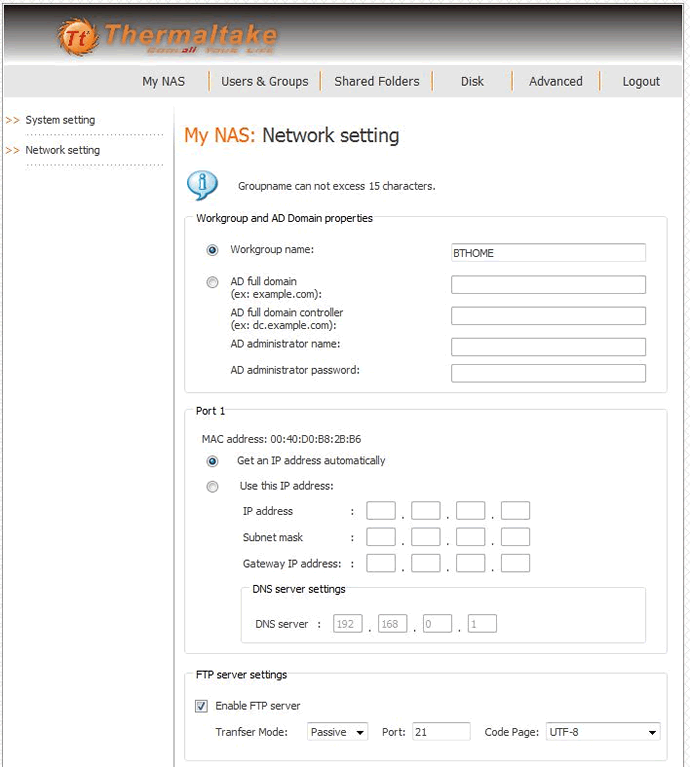This screenshot has width=690, height=767.
Task: Go to Network setting in sidebar
Action: pyautogui.click(x=63, y=150)
